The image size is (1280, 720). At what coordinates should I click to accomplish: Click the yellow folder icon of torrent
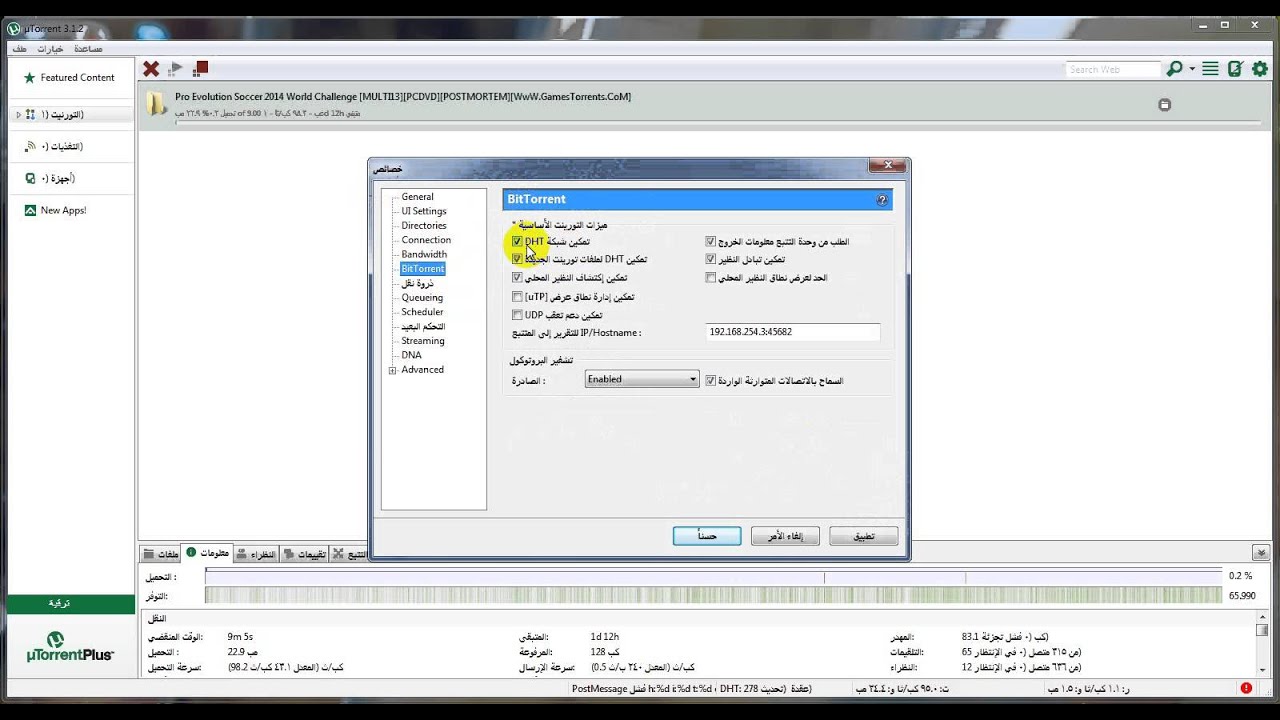(x=156, y=103)
